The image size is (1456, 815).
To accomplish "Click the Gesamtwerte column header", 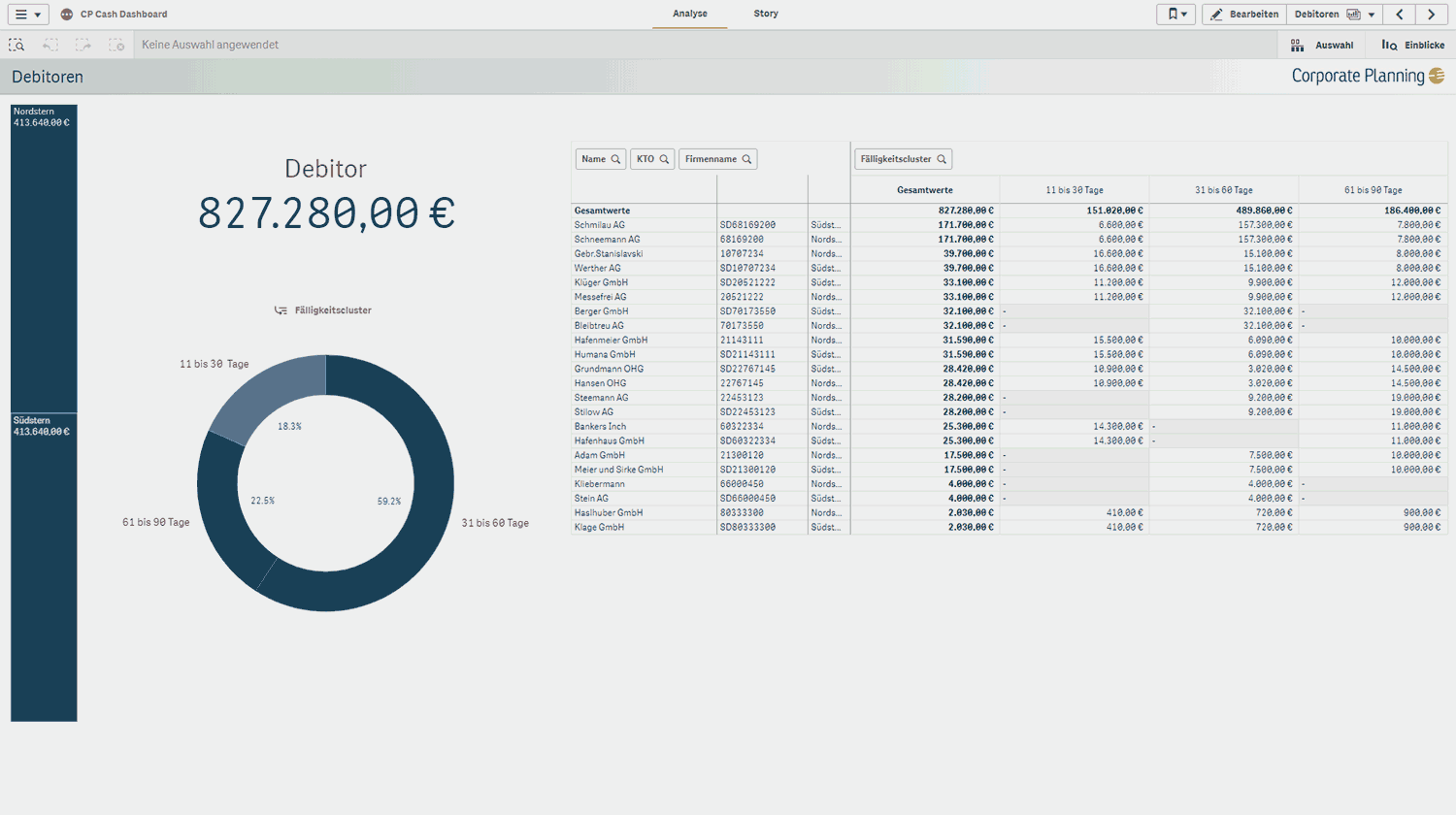I will [x=925, y=190].
